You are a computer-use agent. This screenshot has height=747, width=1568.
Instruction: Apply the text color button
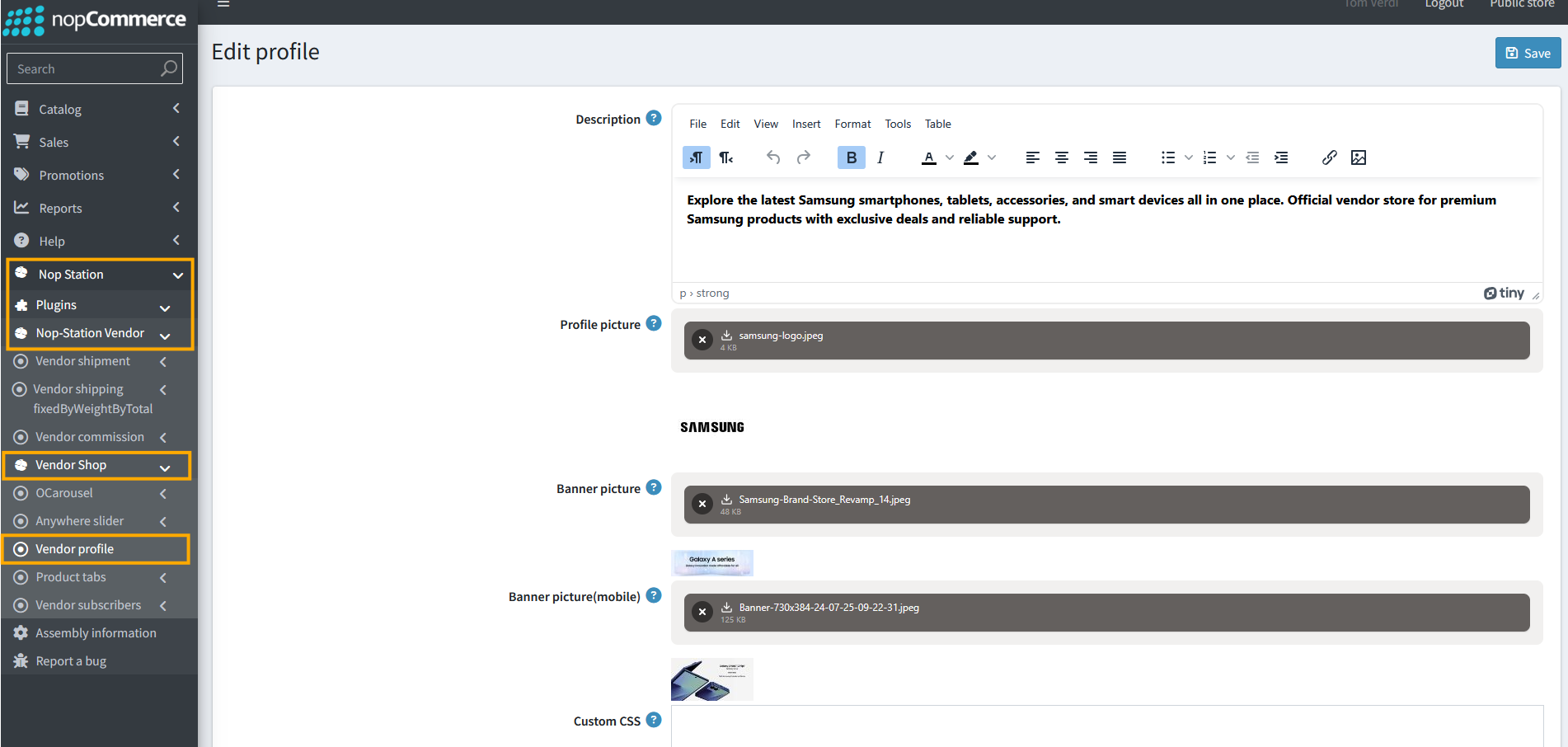929,157
